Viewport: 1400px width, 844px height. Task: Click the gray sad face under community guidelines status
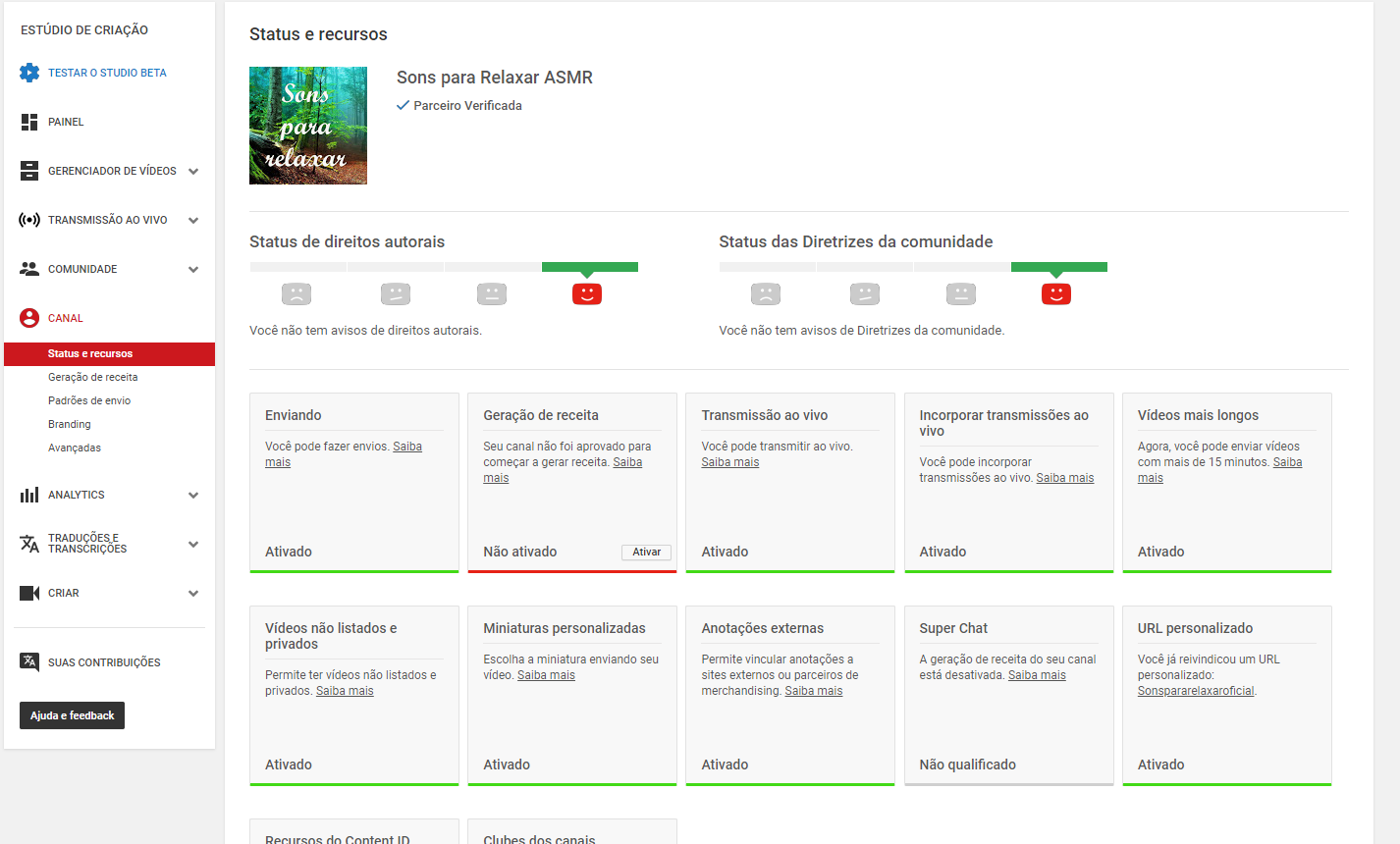pos(766,293)
